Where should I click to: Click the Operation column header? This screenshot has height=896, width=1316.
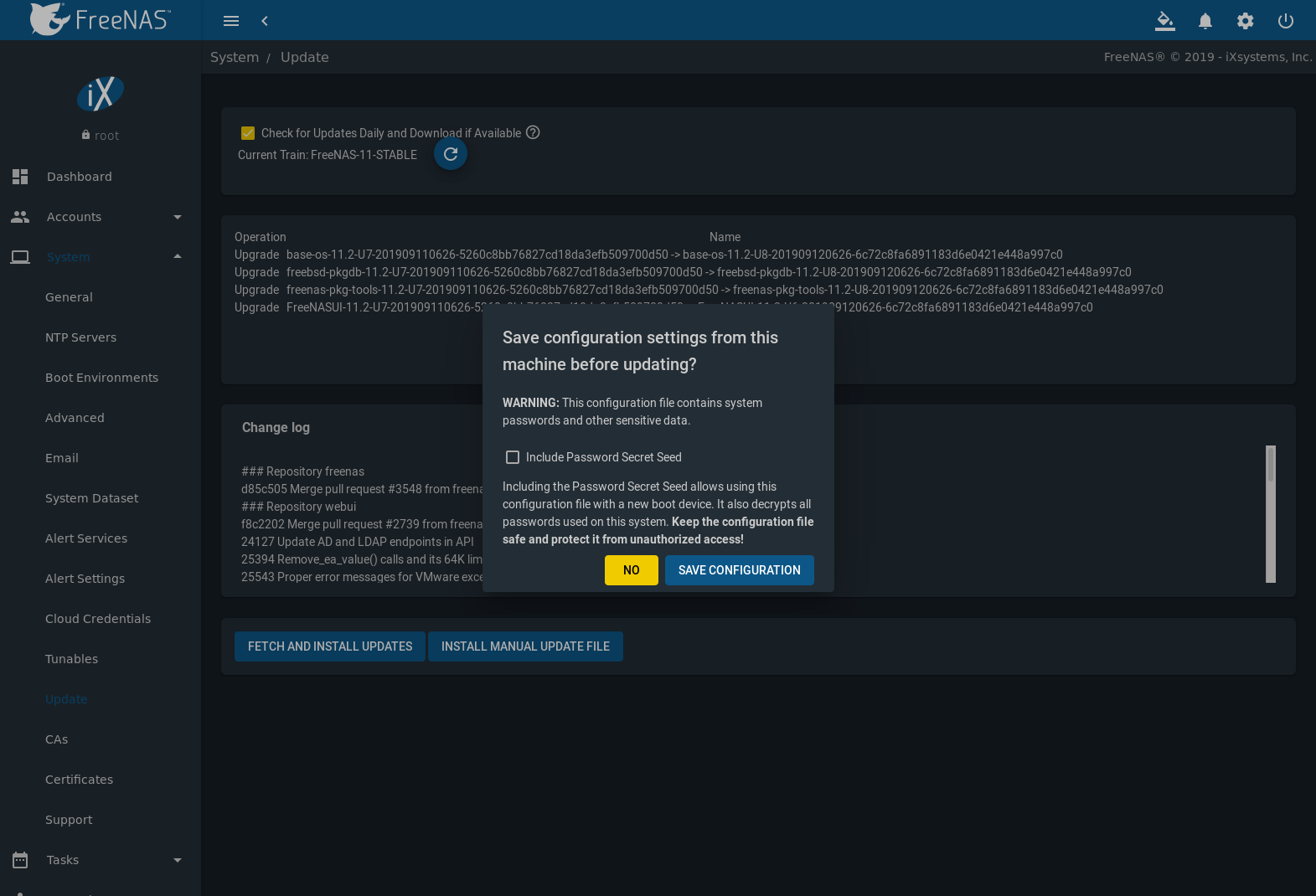261,237
